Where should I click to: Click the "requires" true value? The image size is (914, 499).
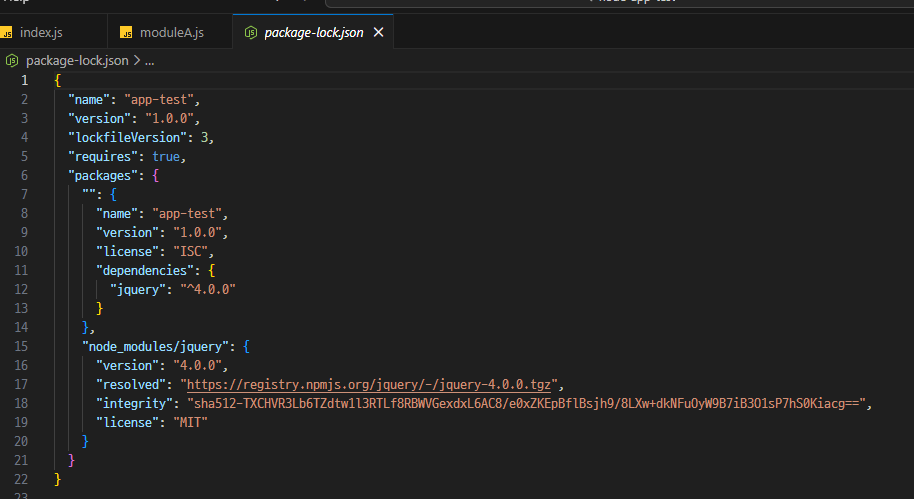coord(166,157)
